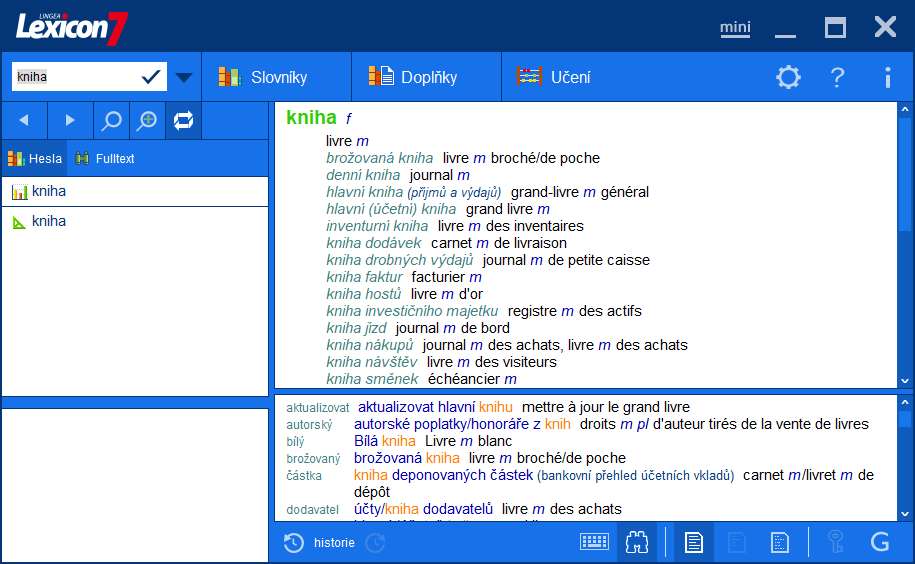This screenshot has width=915, height=564.
Task: Open help with the question mark icon
Action: point(838,77)
